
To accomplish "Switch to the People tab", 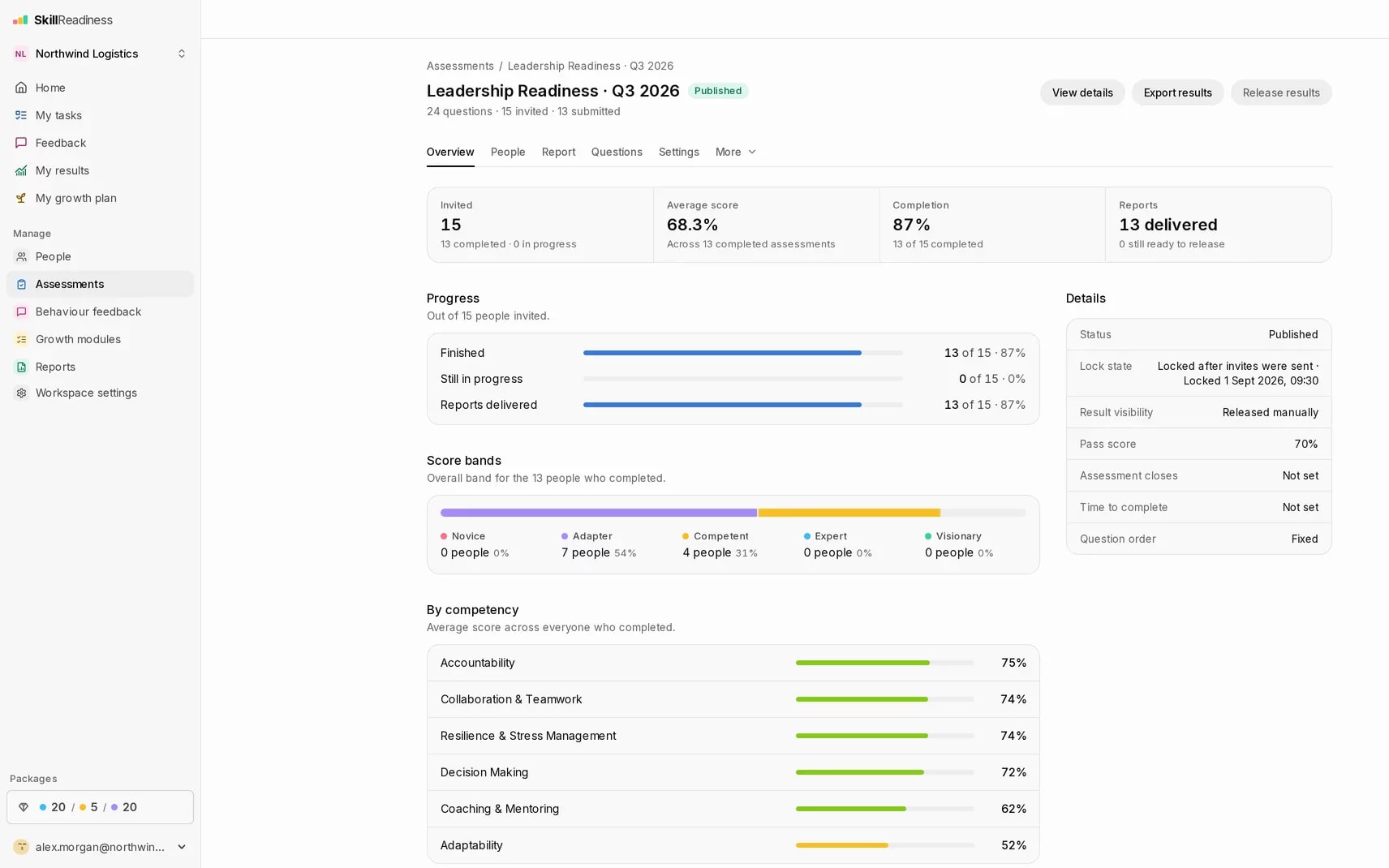I will [x=508, y=152].
